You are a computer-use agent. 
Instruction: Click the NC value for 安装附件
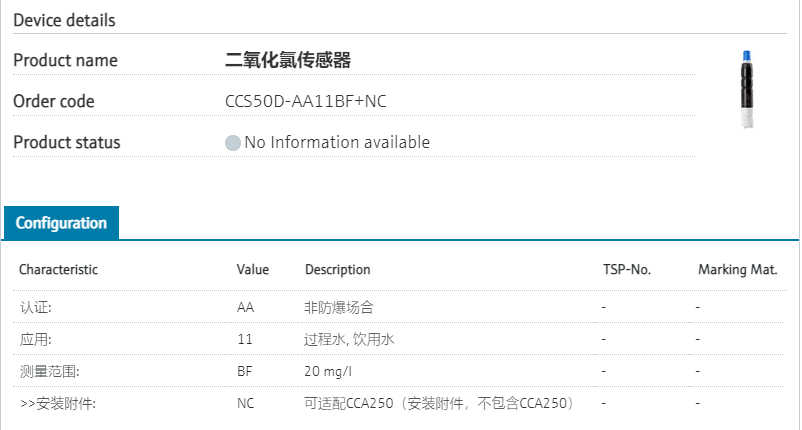click(x=246, y=404)
